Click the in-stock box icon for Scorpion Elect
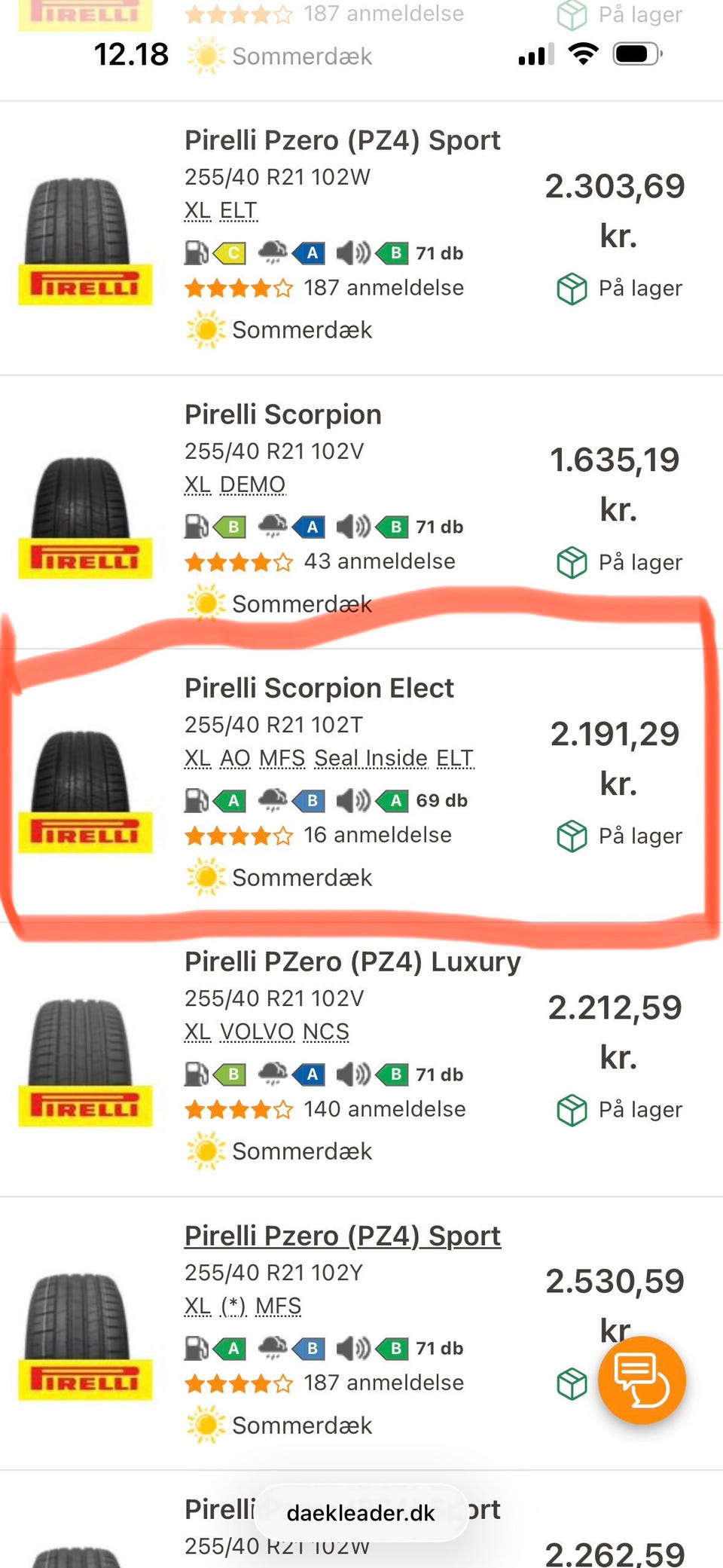The width and height of the screenshot is (723, 1568). (x=572, y=836)
